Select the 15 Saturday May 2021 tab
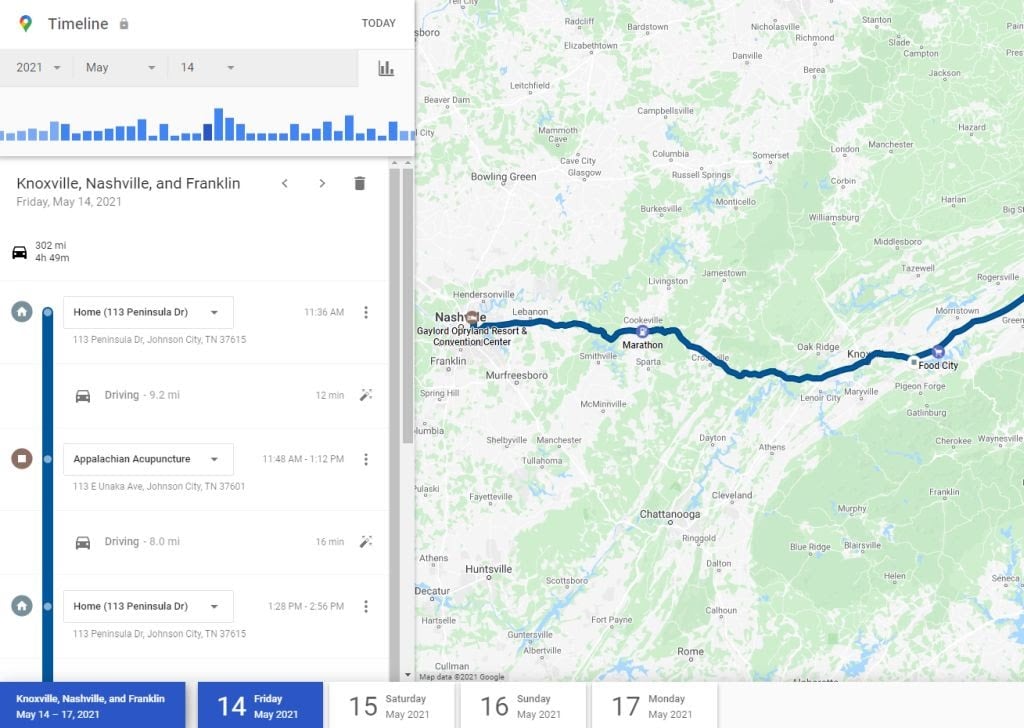 (x=392, y=705)
